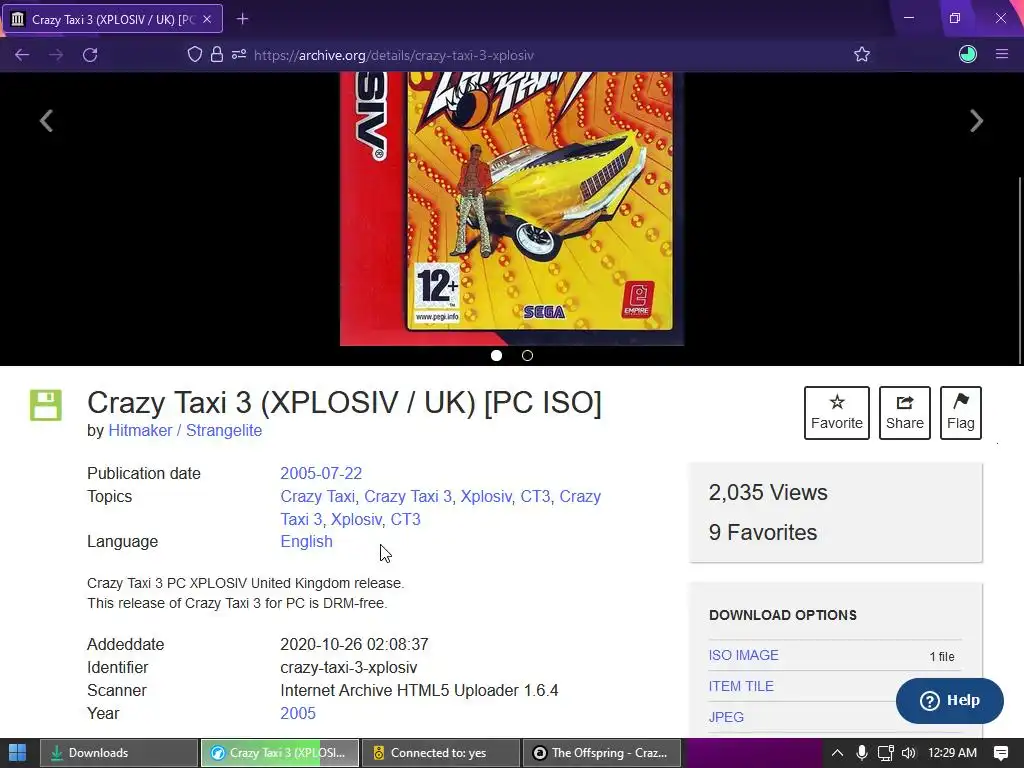Switch to The Offspring taskbar window
Screen dimensions: 1024x768
602,753
